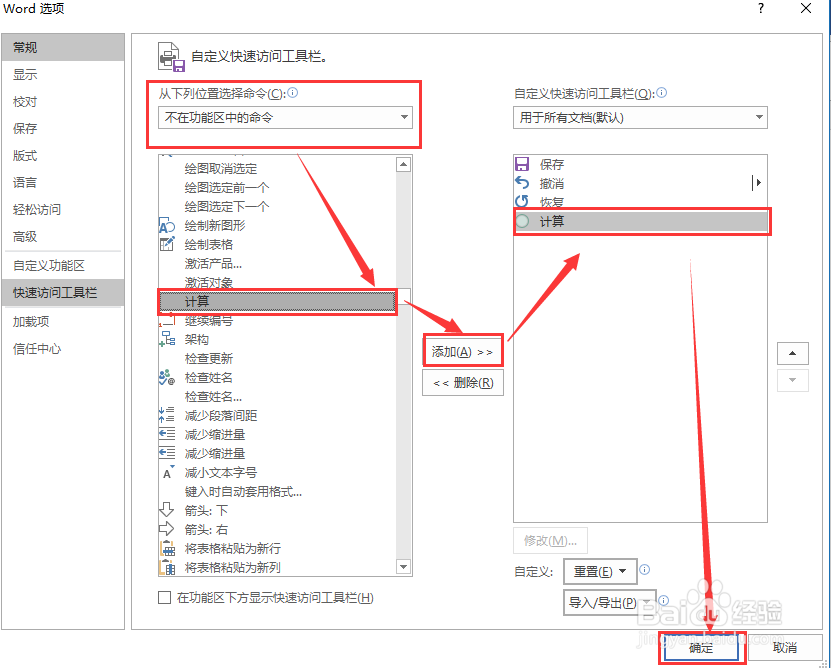Viewport: 831px width, 668px height.
Task: Open the 信任中心 category
Action: pyautogui.click(x=63, y=349)
